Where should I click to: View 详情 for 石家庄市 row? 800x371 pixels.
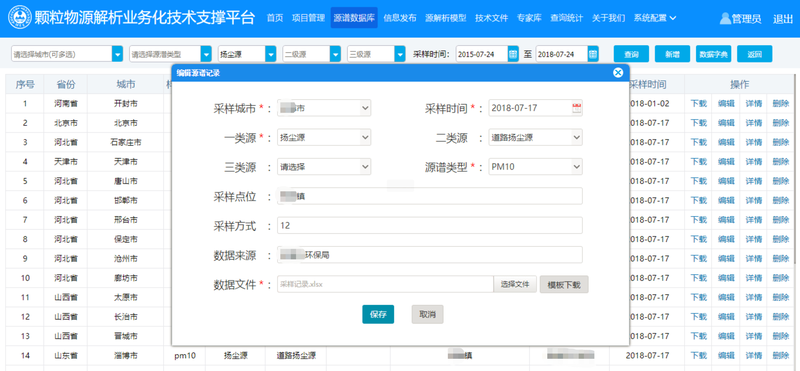(x=754, y=142)
